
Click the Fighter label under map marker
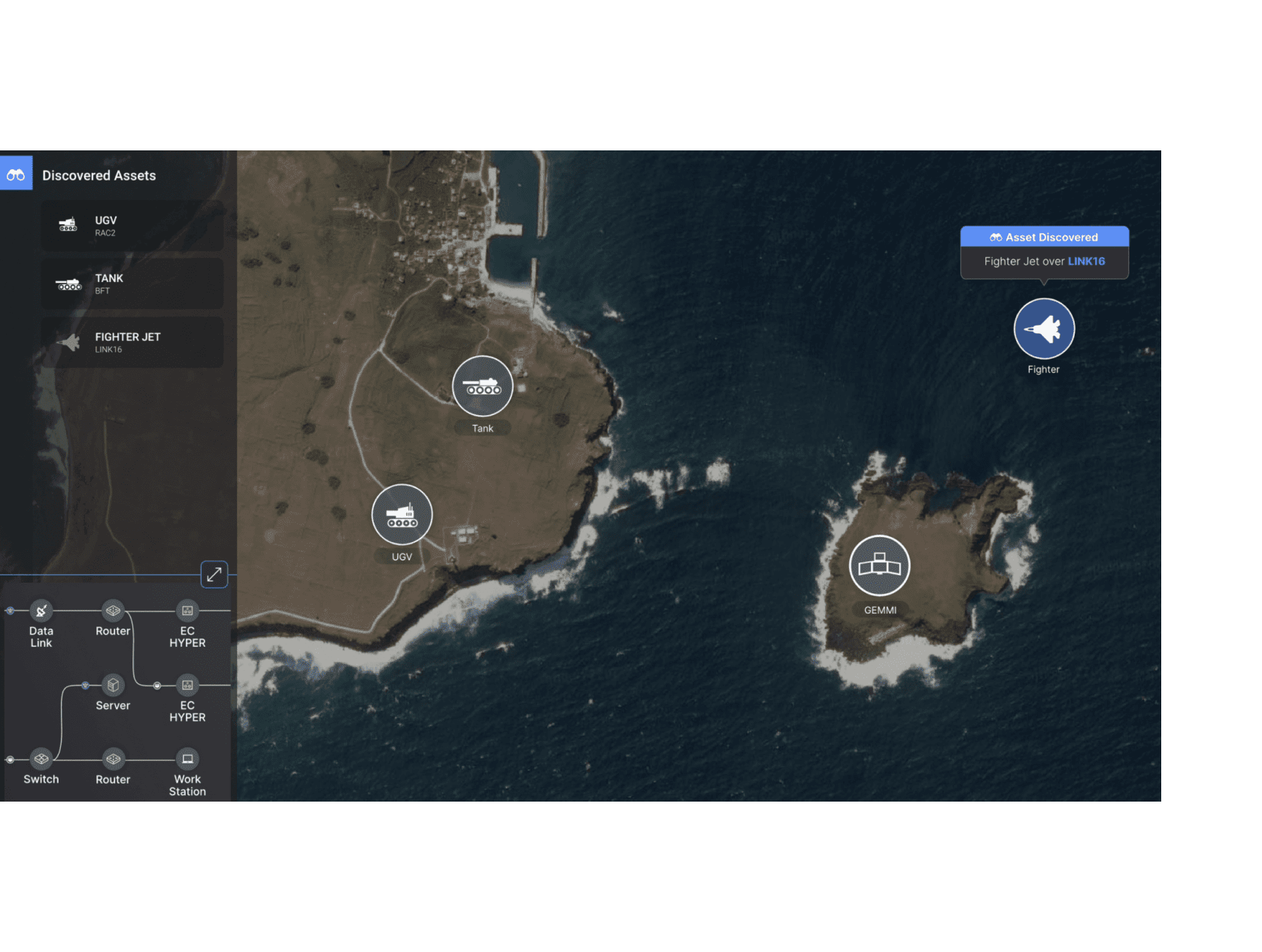1044,369
